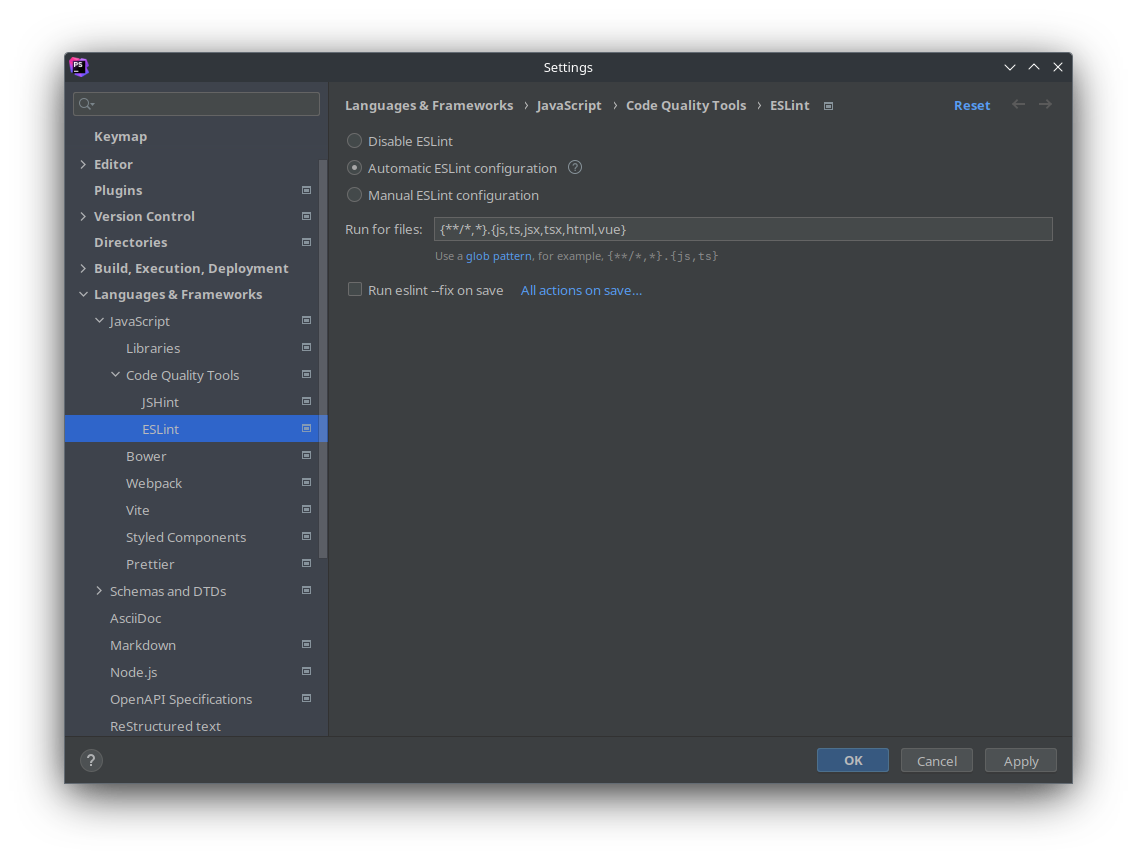Select Manual ESLint configuration radio button
1137x860 pixels.
354,194
